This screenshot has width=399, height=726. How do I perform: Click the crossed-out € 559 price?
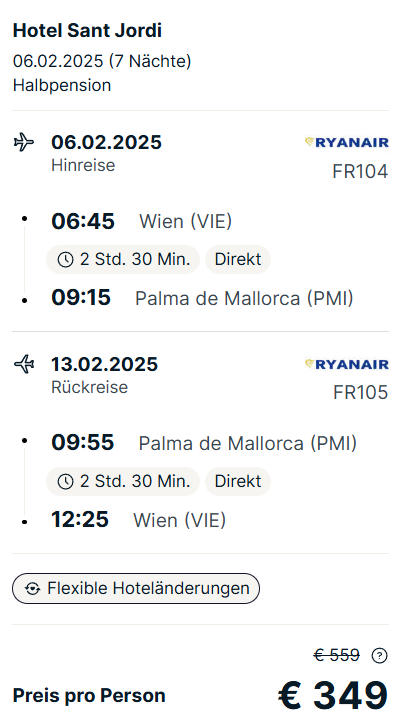point(337,656)
